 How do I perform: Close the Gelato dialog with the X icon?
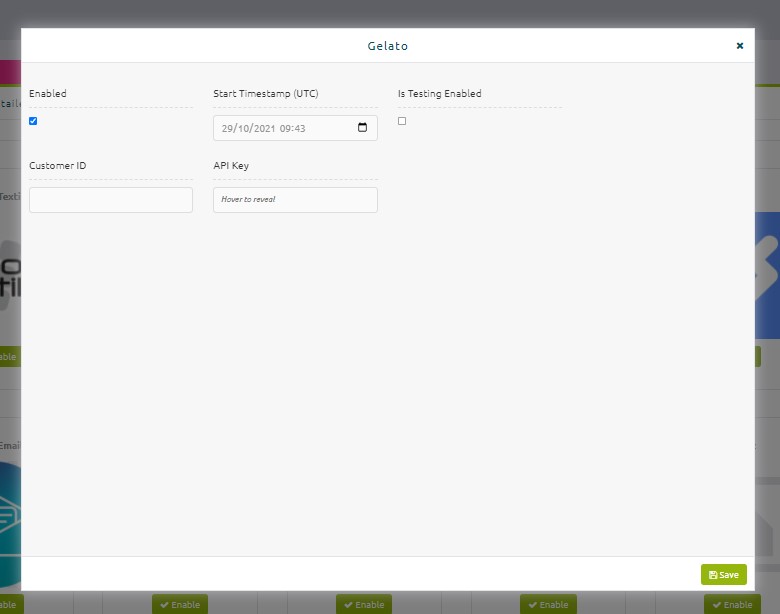coord(740,46)
